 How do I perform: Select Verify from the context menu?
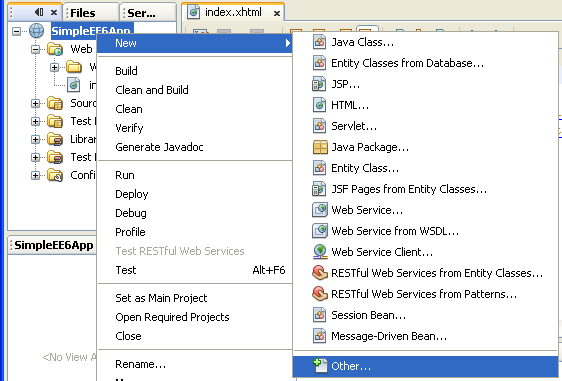[195, 128]
